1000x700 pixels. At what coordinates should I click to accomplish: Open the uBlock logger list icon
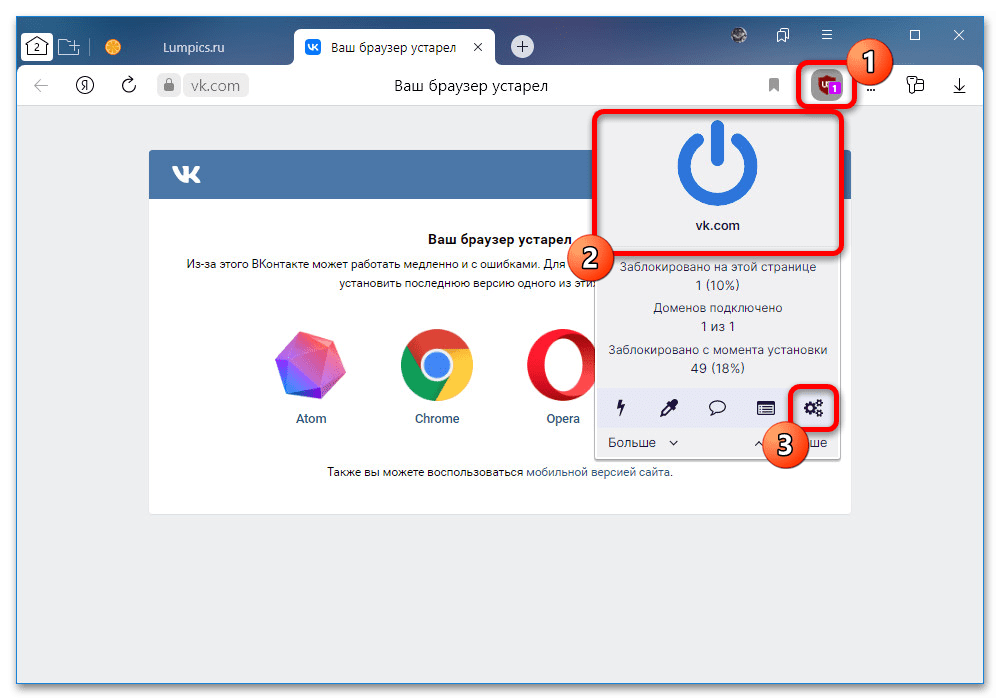tap(765, 408)
